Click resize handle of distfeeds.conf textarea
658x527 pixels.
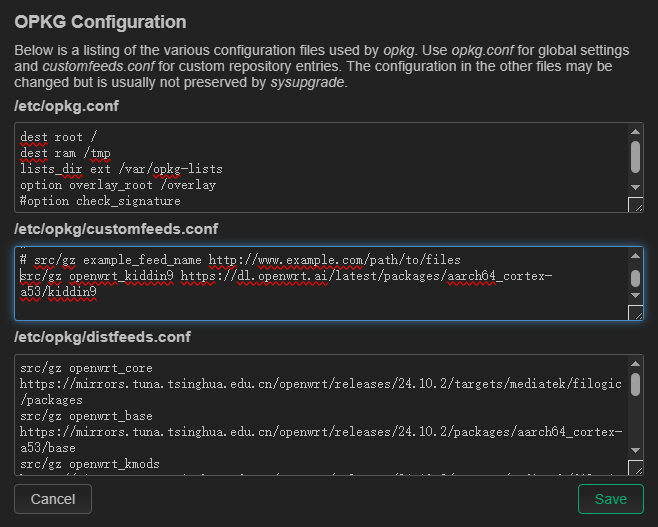pyautogui.click(x=635, y=468)
